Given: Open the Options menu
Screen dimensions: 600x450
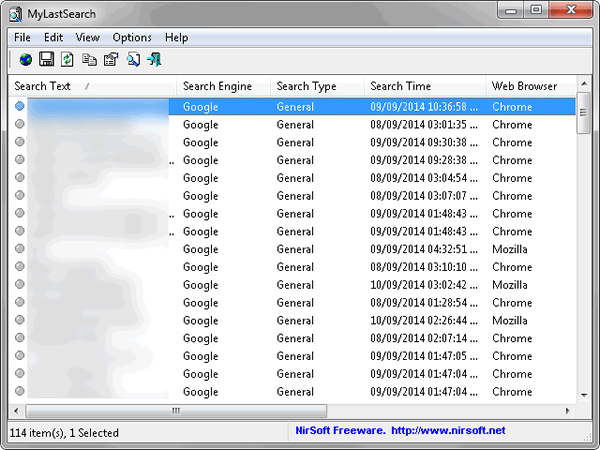Looking at the screenshot, I should pyautogui.click(x=132, y=38).
